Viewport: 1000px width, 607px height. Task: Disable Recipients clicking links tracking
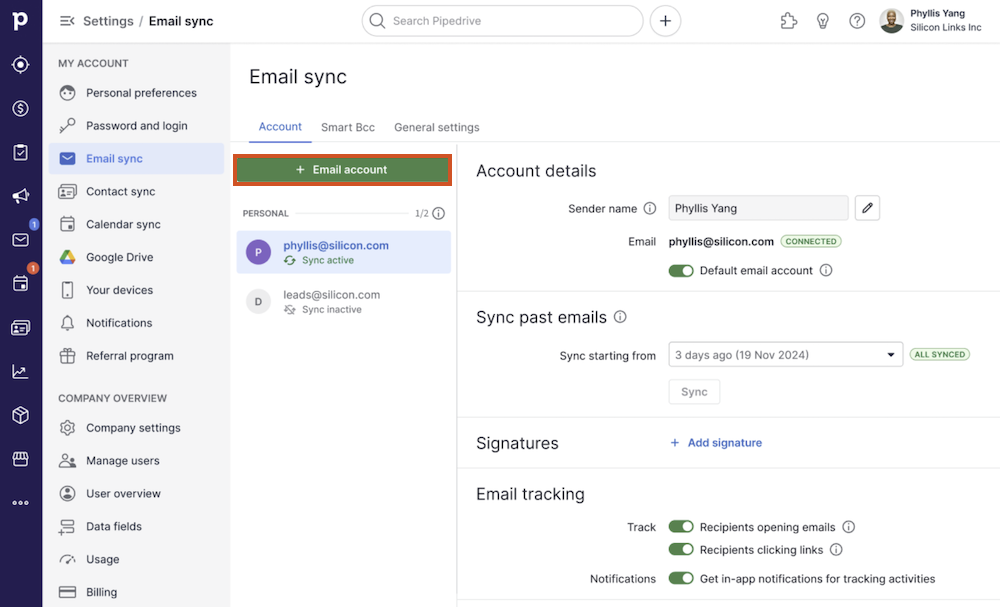(681, 549)
